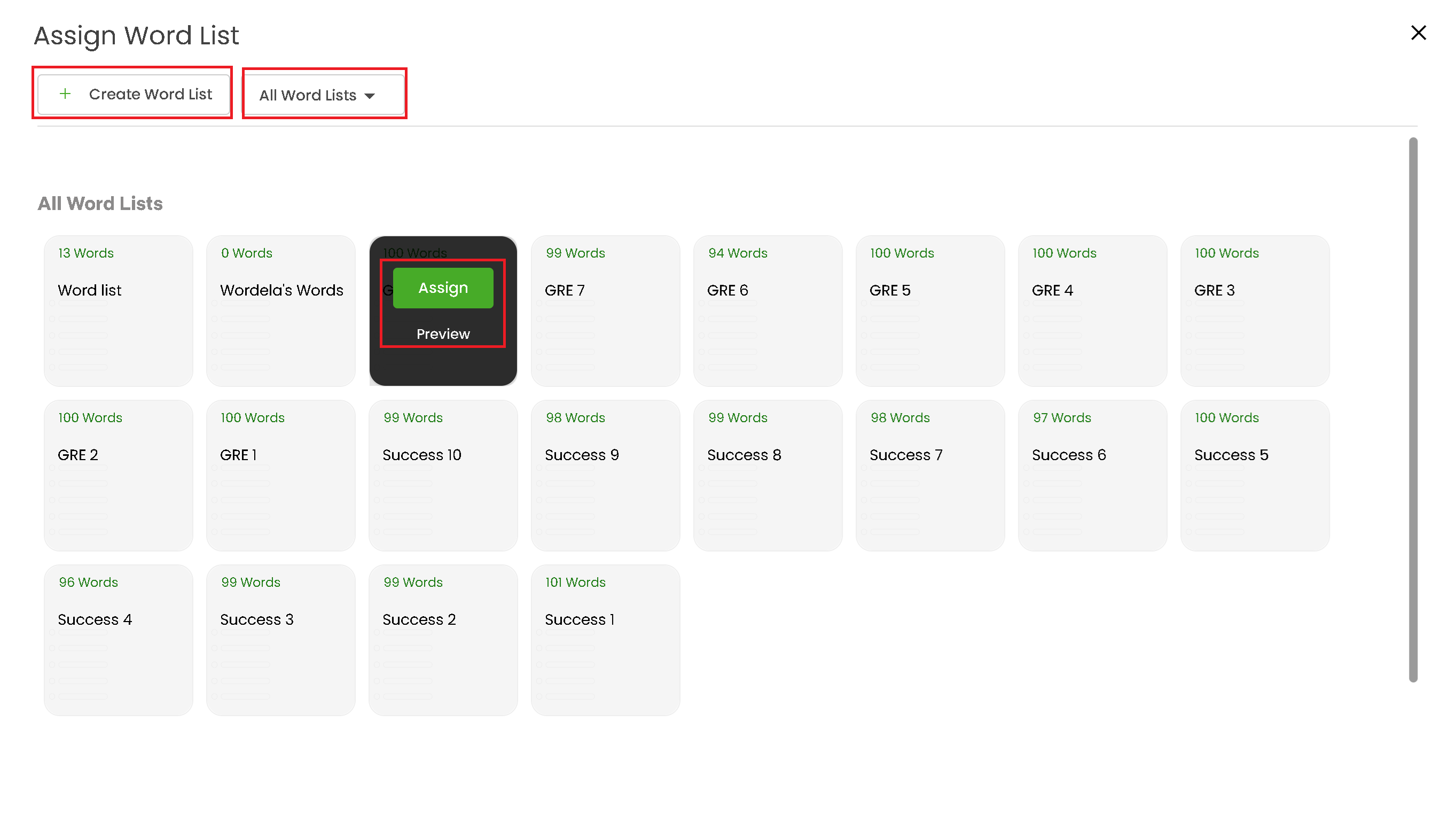The height and width of the screenshot is (815, 1456).
Task: Click the Preview link on hovered card
Action: pos(443,333)
